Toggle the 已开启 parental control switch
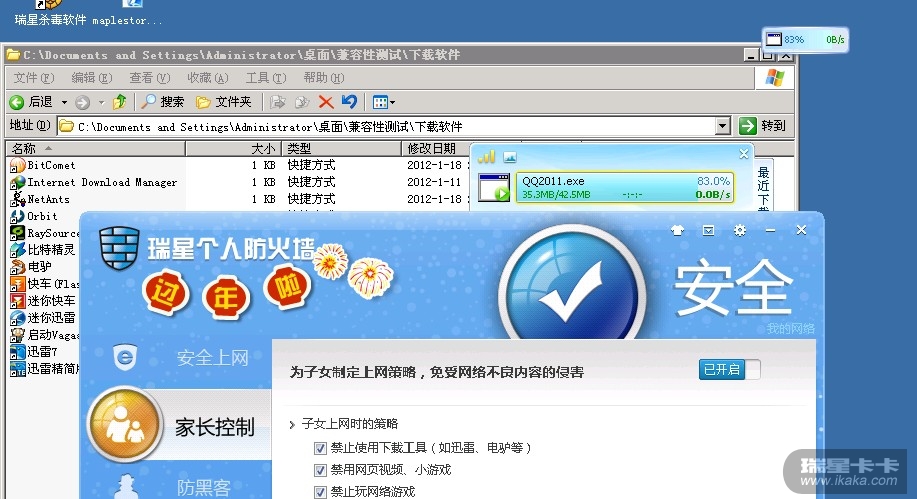This screenshot has height=499, width=917. pyautogui.click(x=730, y=370)
